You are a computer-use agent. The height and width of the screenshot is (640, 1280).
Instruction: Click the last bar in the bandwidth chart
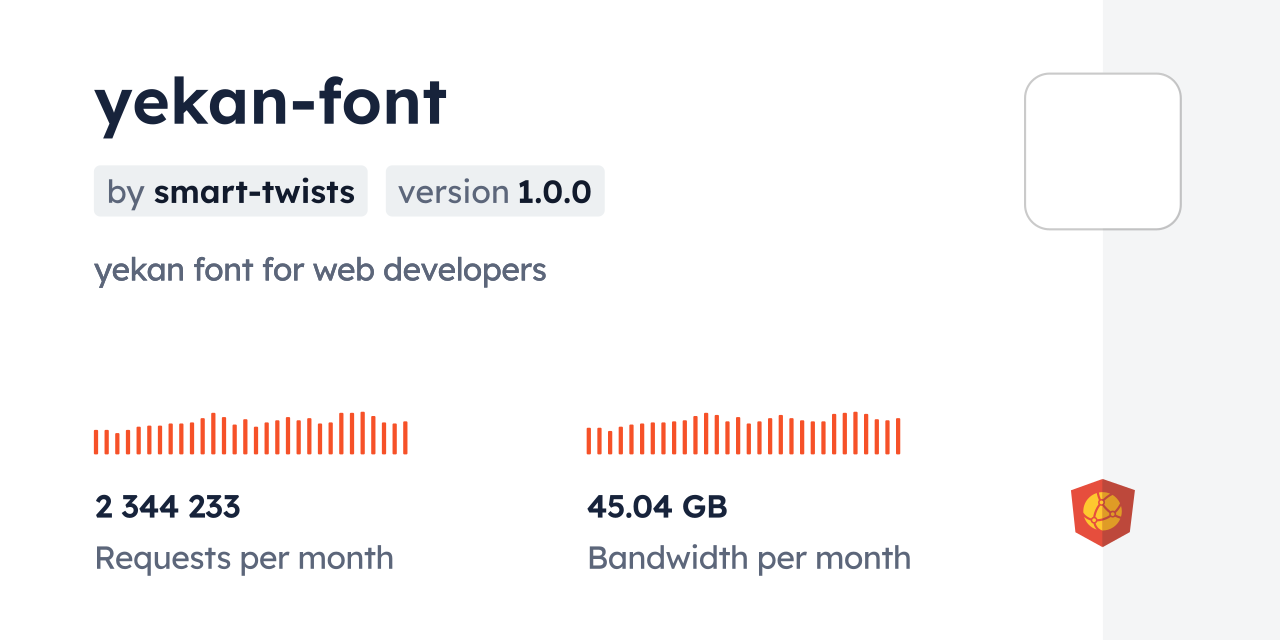pos(898,436)
